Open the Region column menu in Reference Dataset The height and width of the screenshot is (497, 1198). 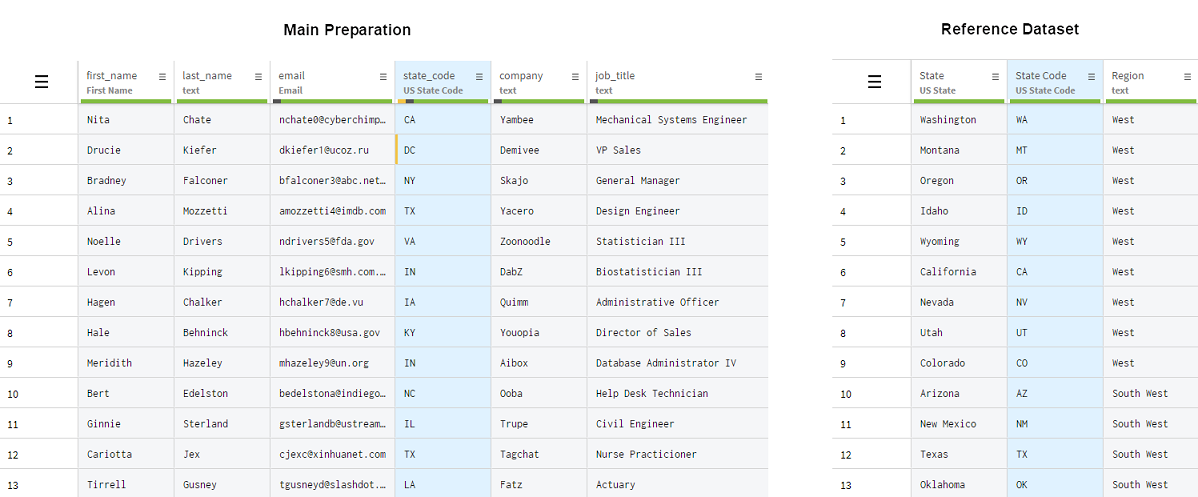(x=1187, y=76)
